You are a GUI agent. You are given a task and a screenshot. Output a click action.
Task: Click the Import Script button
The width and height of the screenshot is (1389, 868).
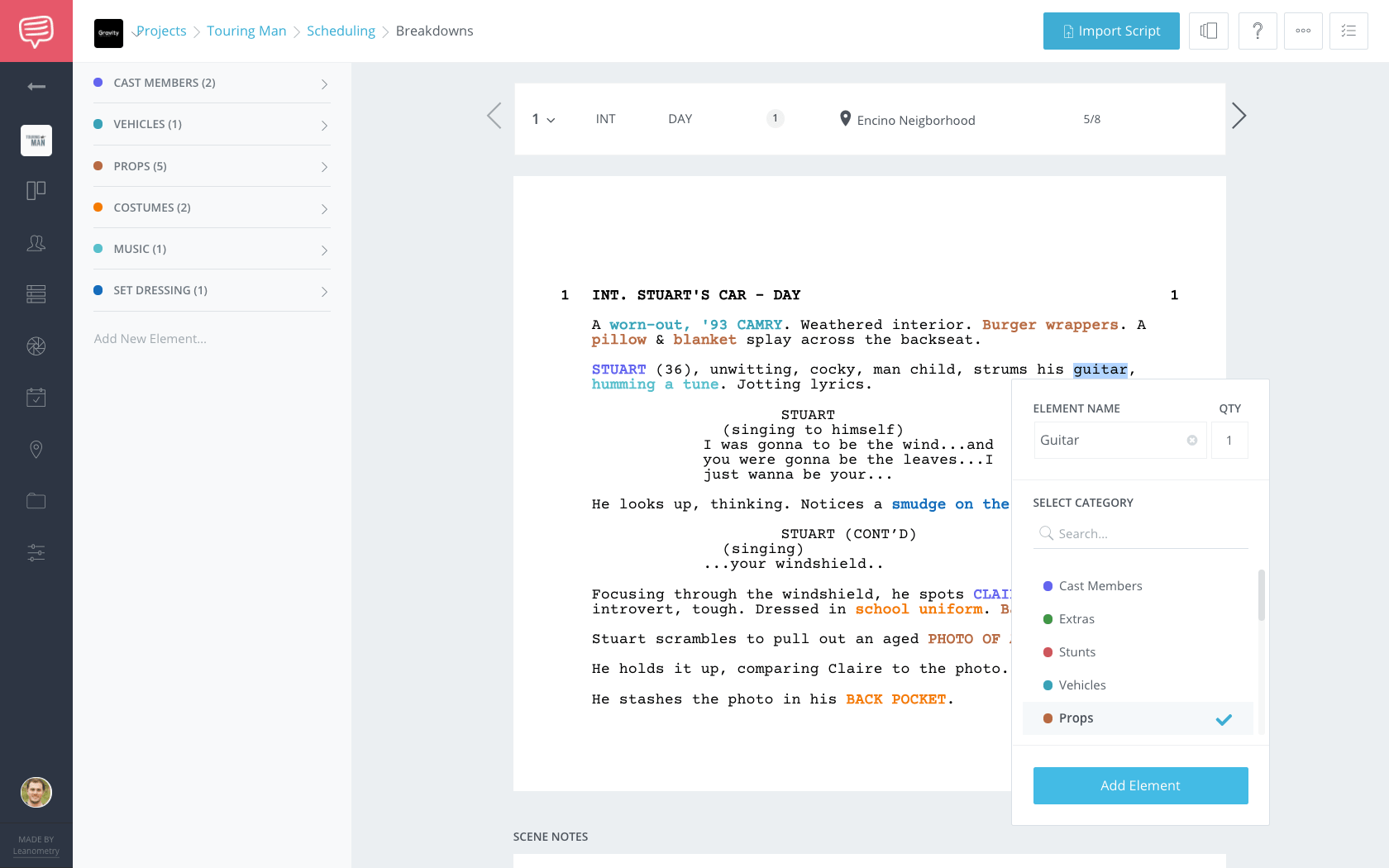coord(1111,31)
